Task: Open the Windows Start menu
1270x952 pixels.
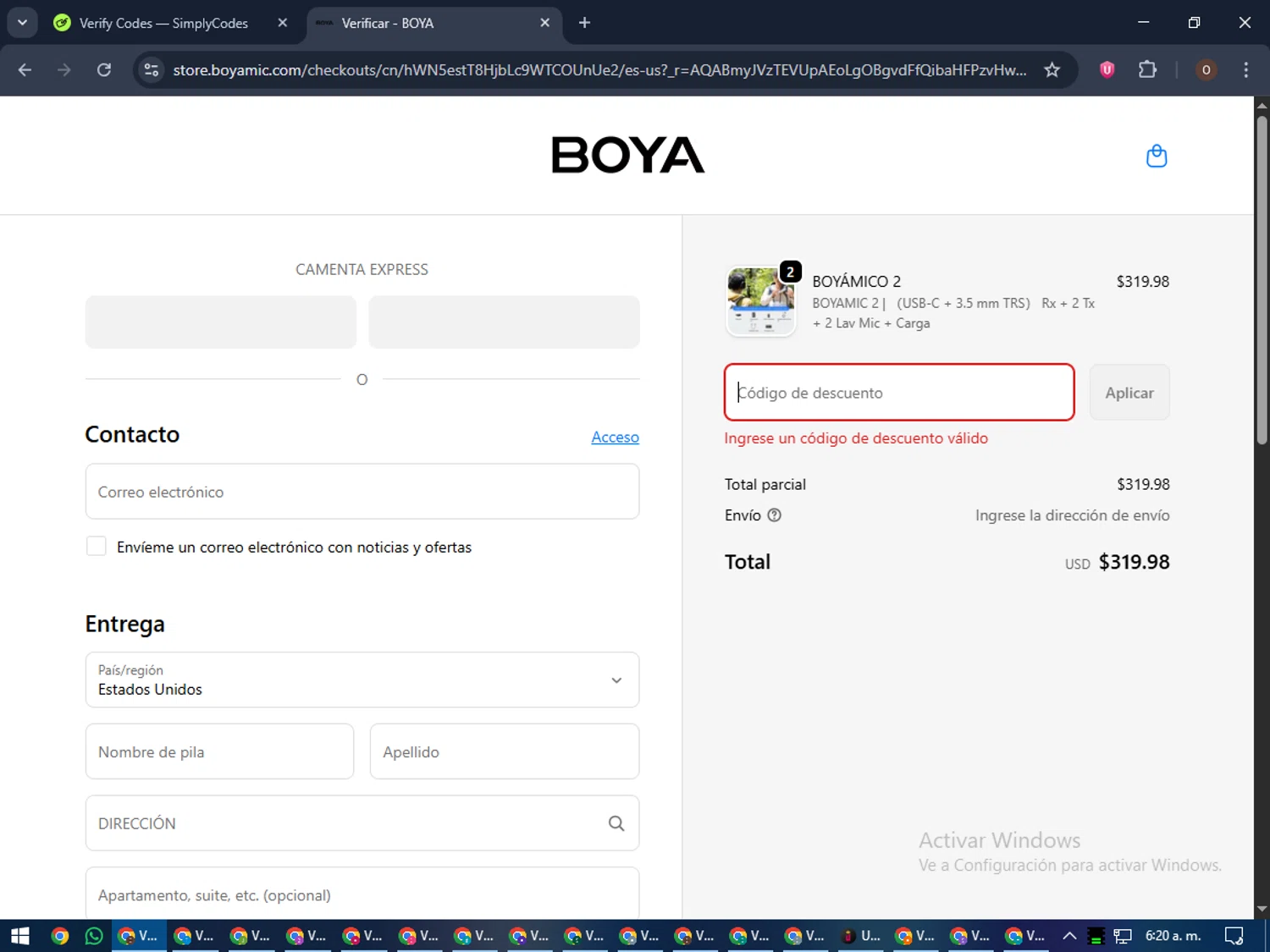Action: coord(20,936)
